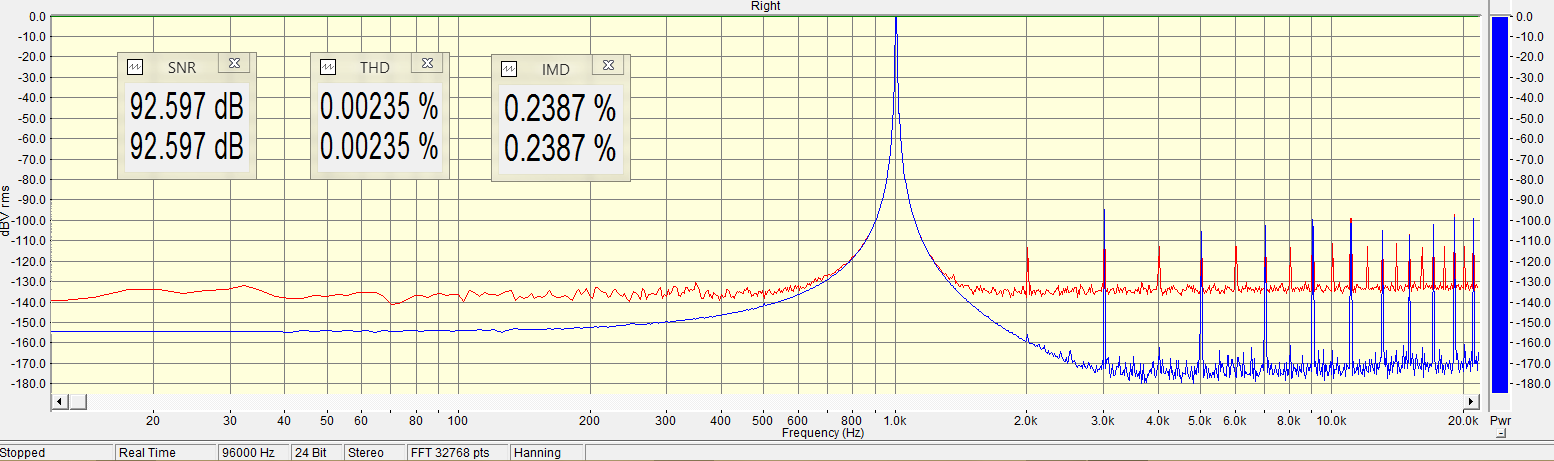
Task: Click the blue Pwr level bar
Action: (x=1499, y=205)
